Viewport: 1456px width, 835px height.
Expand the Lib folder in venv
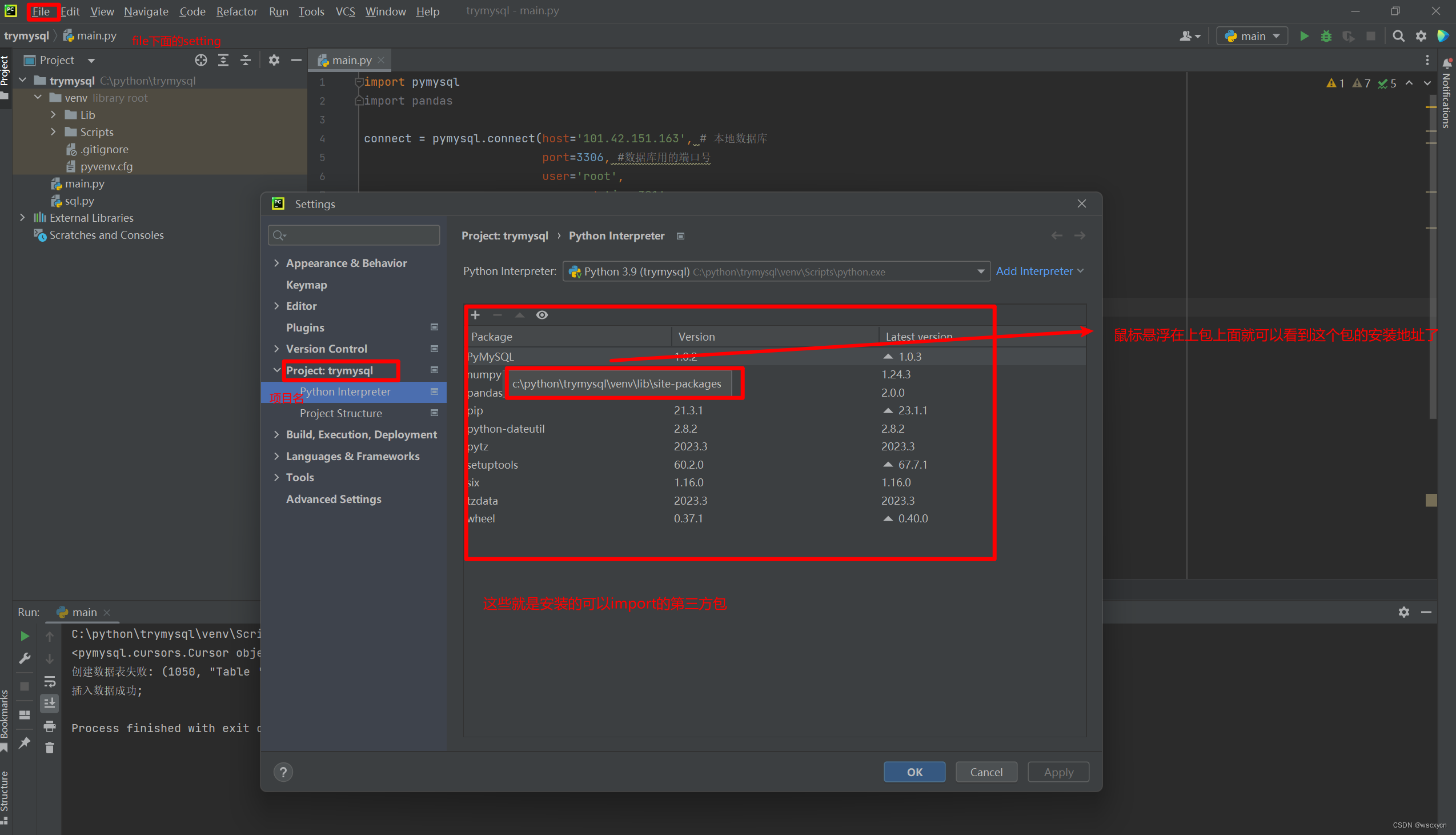tap(53, 115)
